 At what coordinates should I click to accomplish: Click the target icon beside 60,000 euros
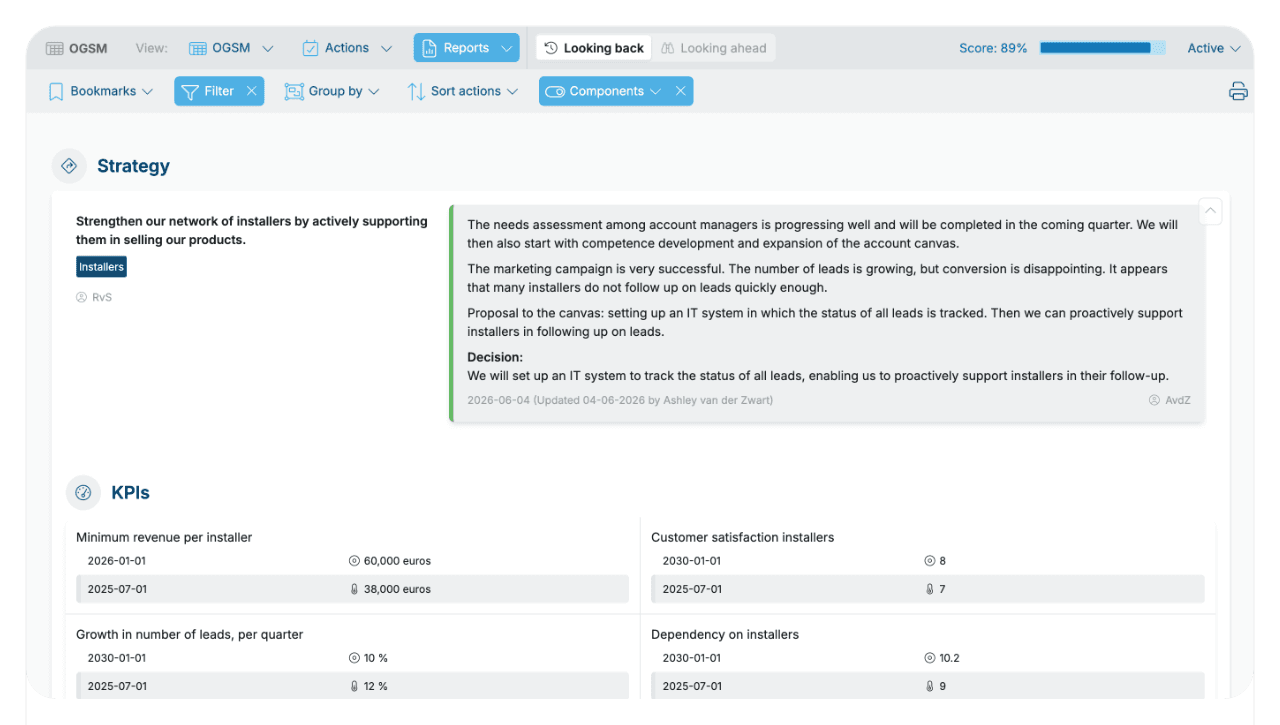[x=354, y=561]
